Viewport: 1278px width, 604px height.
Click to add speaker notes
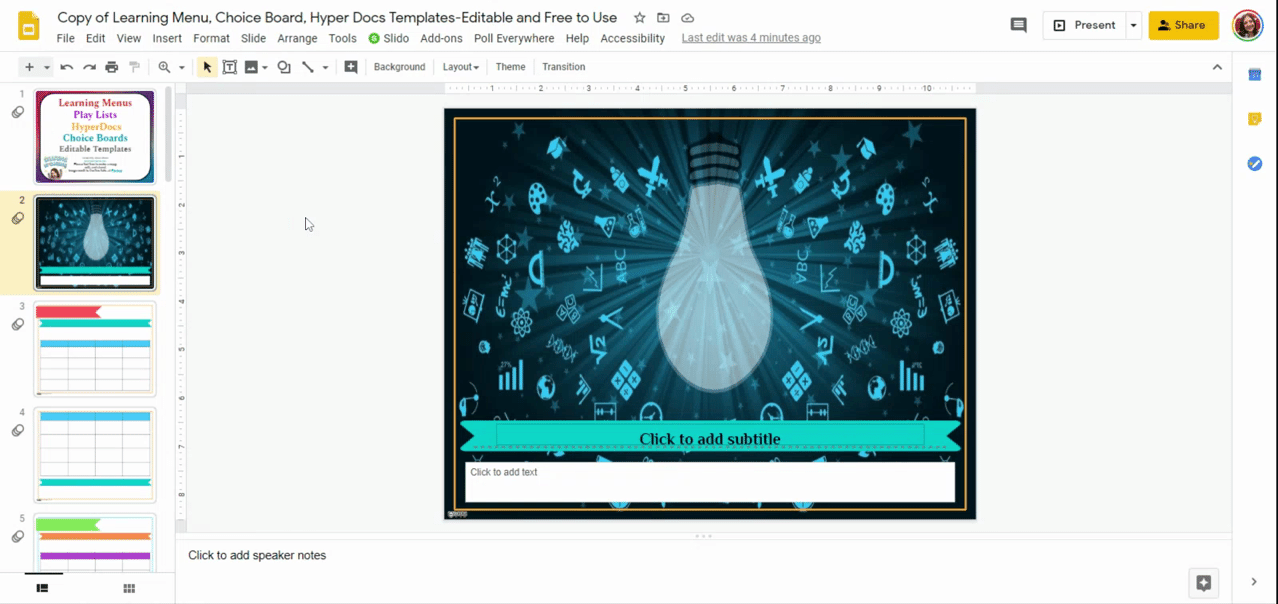[x=257, y=555]
